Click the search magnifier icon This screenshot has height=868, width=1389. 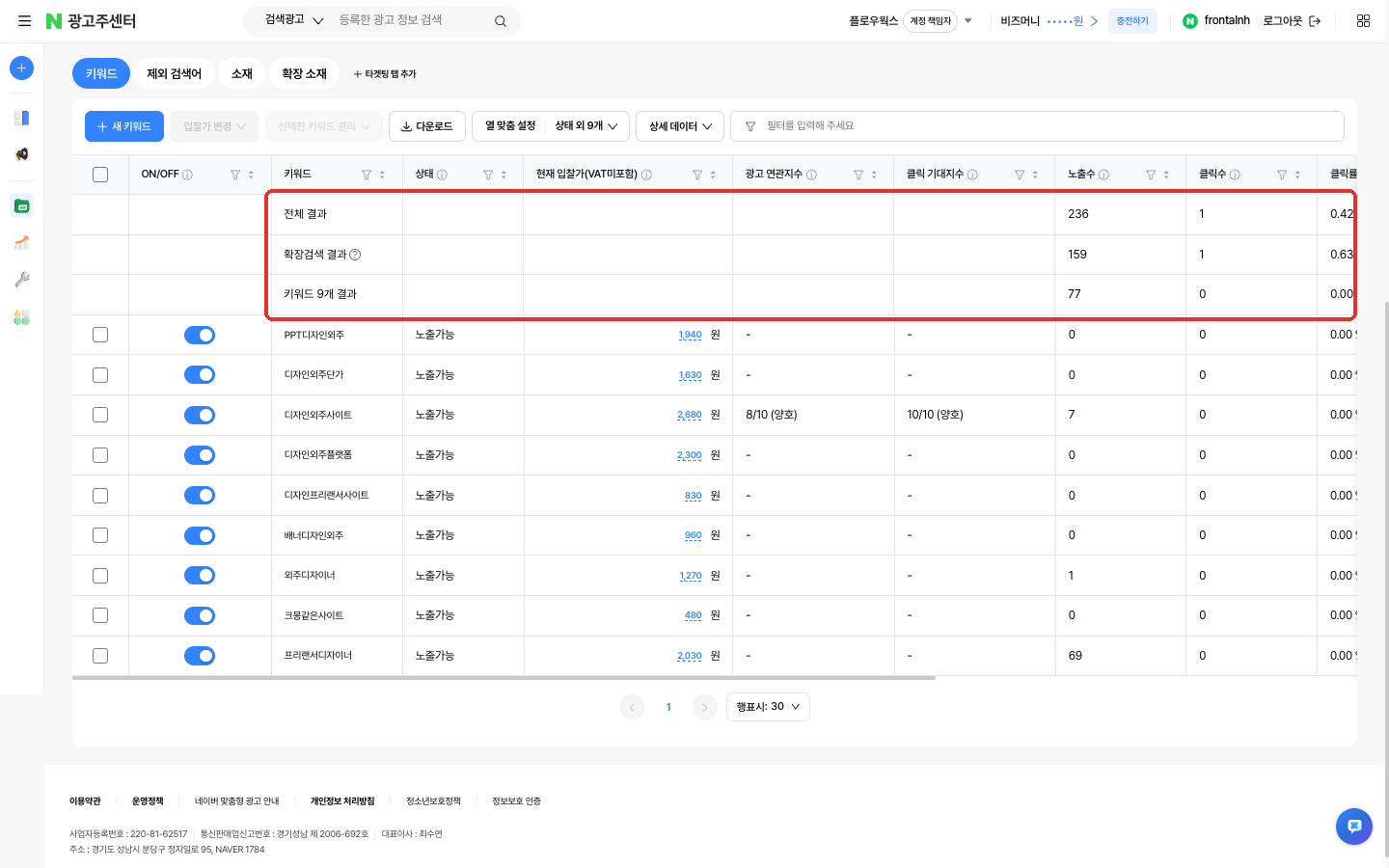pos(501,21)
